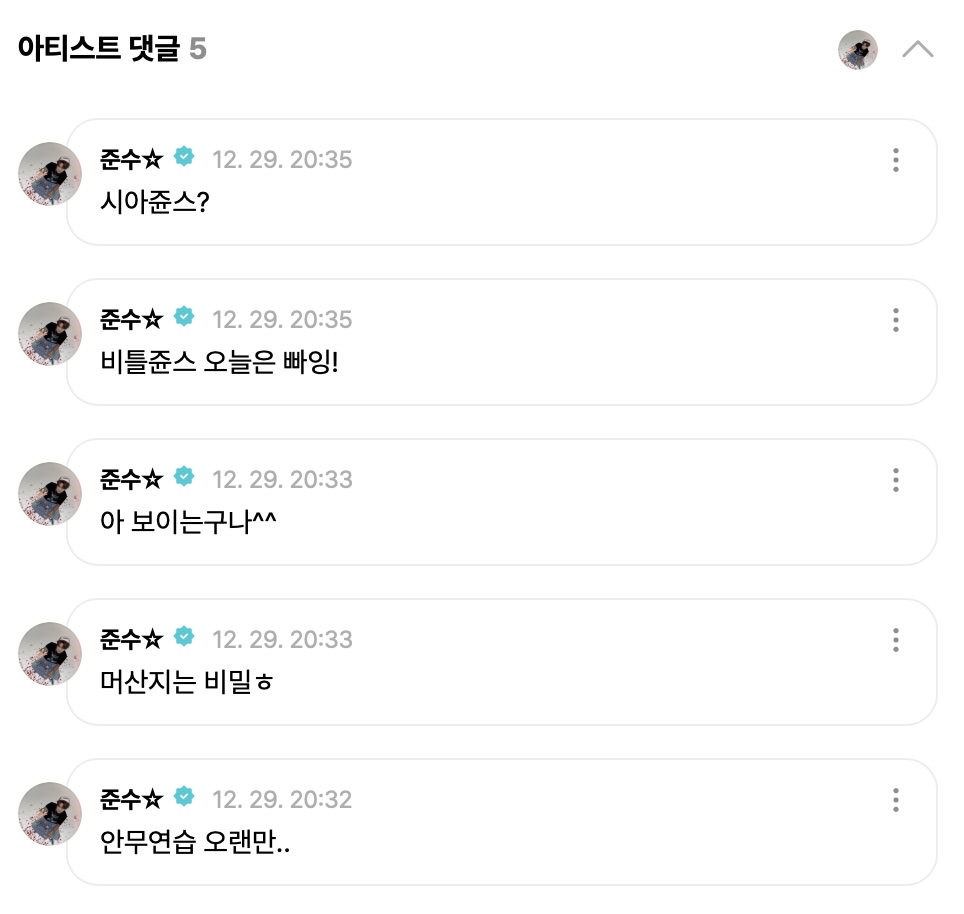Image resolution: width=964 pixels, height=914 pixels.
Task: Click the username 준수☆ on the bottom comment
Action: coord(129,799)
